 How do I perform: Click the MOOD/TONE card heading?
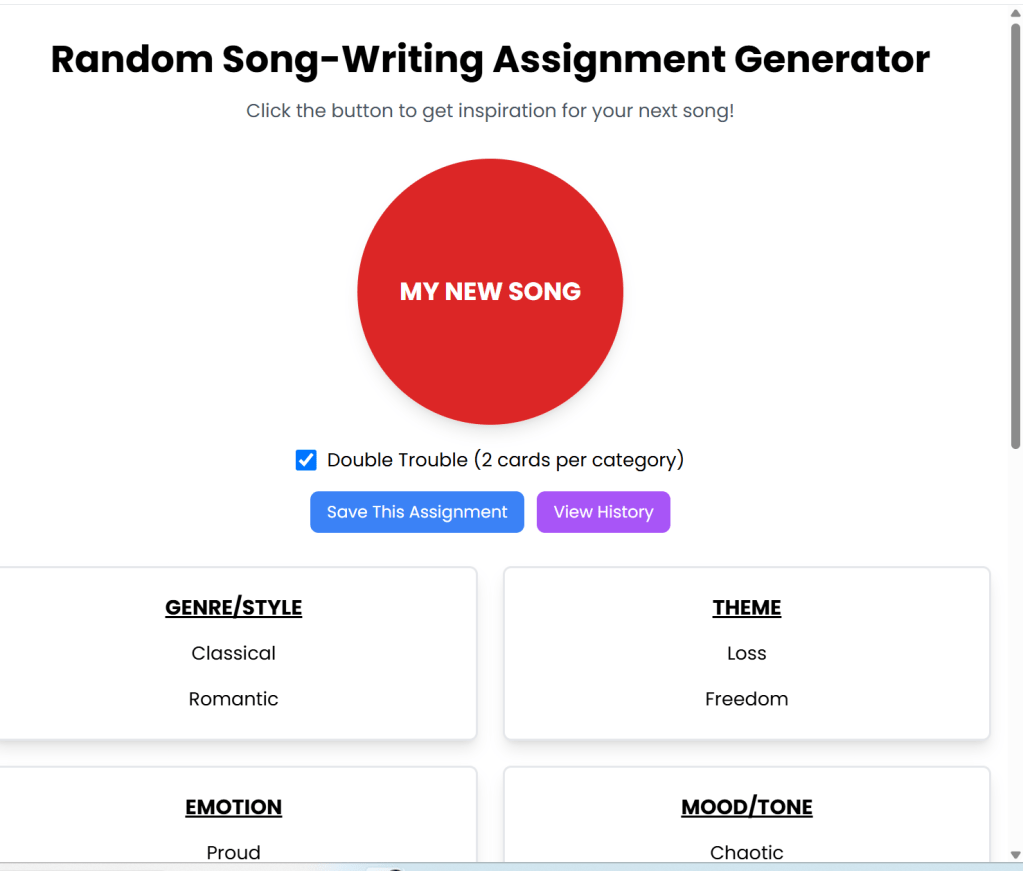tap(747, 807)
